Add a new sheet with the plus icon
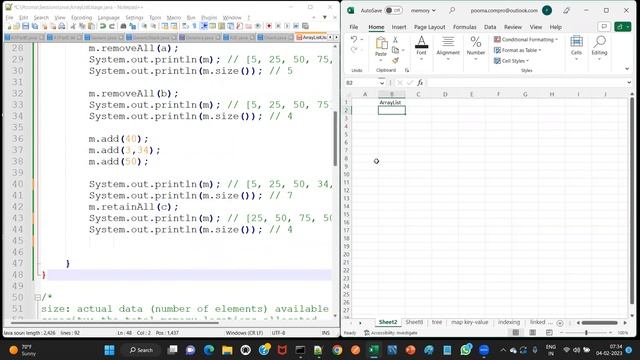This screenshot has height=360, width=640. click(560, 323)
